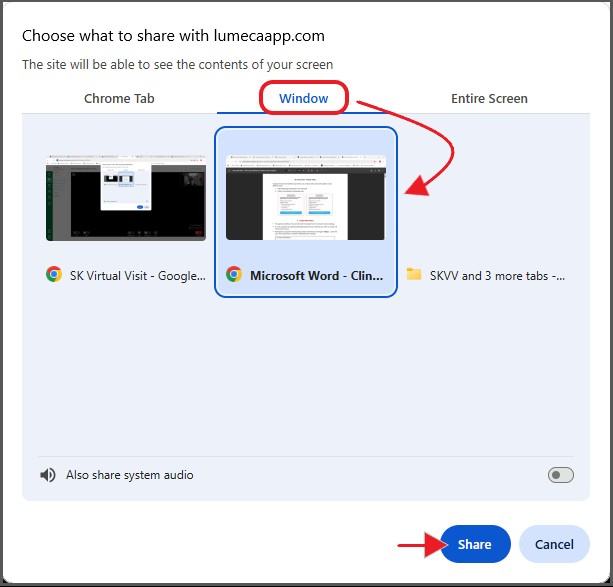Toggle the Also share system audio switch
613x587 pixels.
pyautogui.click(x=561, y=475)
